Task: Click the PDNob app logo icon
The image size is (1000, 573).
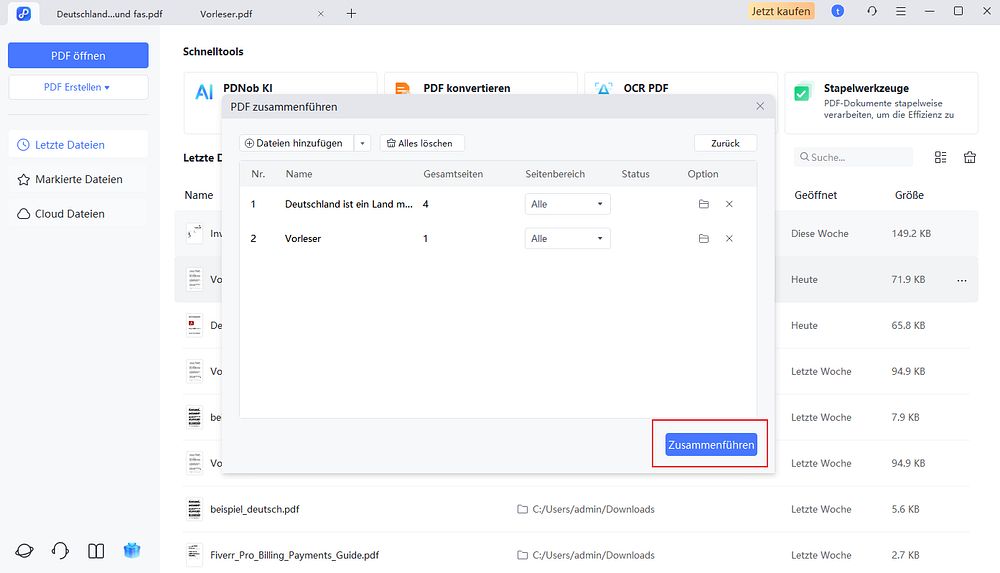Action: [x=24, y=13]
